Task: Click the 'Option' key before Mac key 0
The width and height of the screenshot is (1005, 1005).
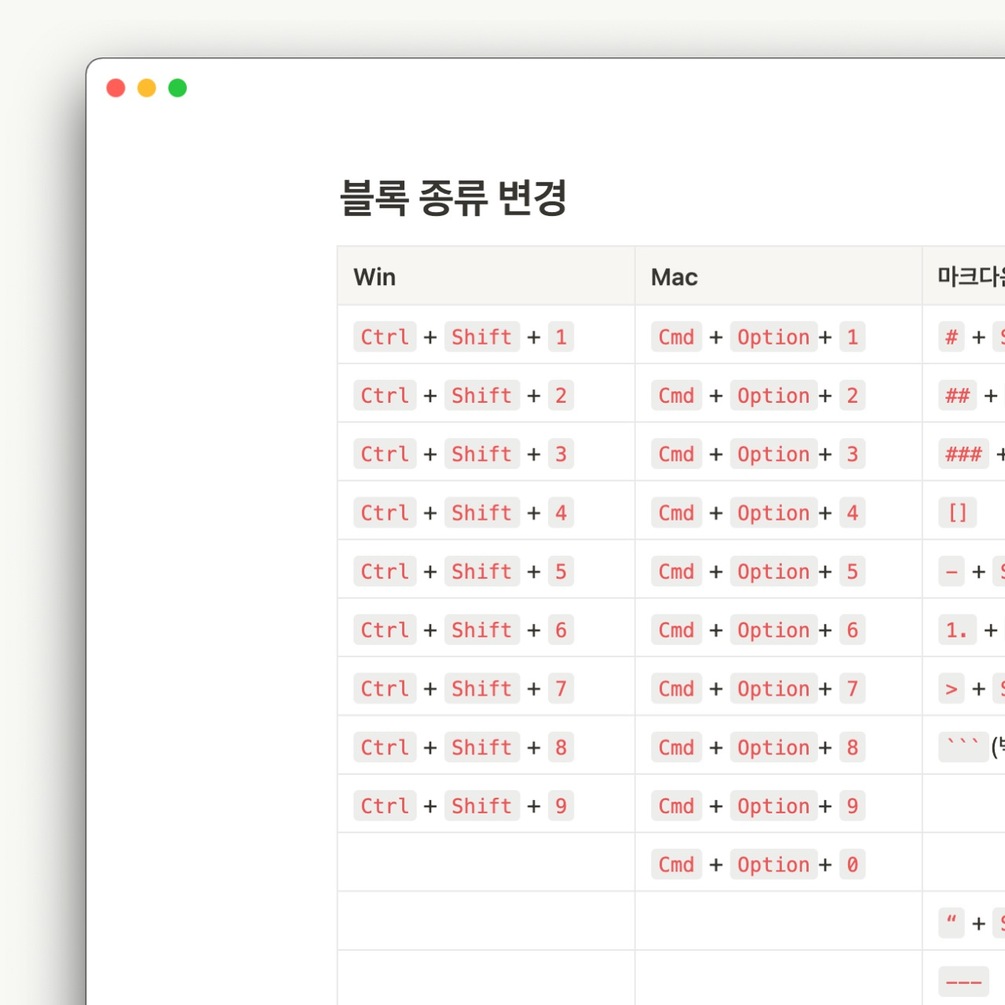Action: tap(774, 865)
